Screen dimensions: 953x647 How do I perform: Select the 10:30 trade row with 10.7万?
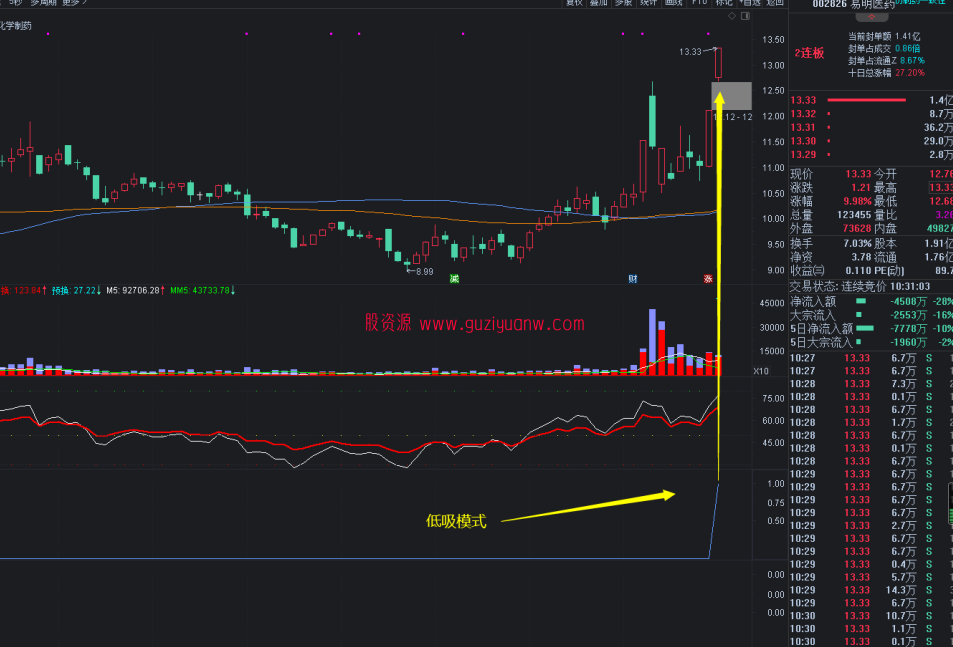tap(871, 616)
